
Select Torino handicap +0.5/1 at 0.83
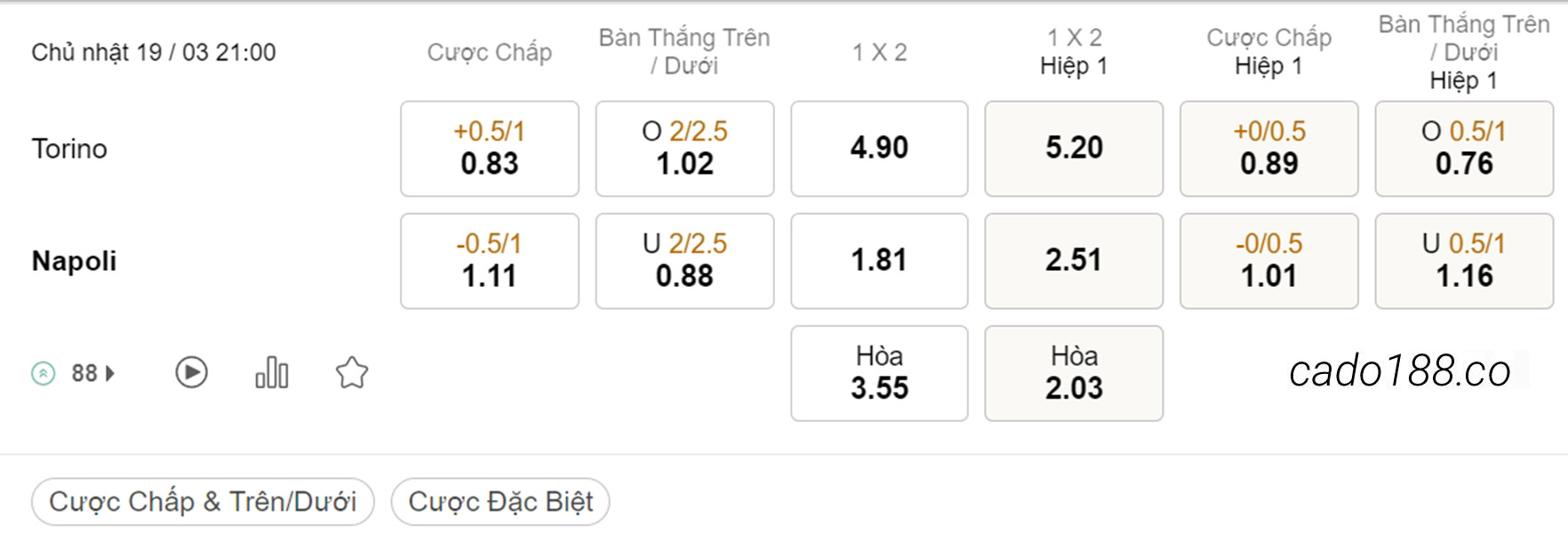490,148
